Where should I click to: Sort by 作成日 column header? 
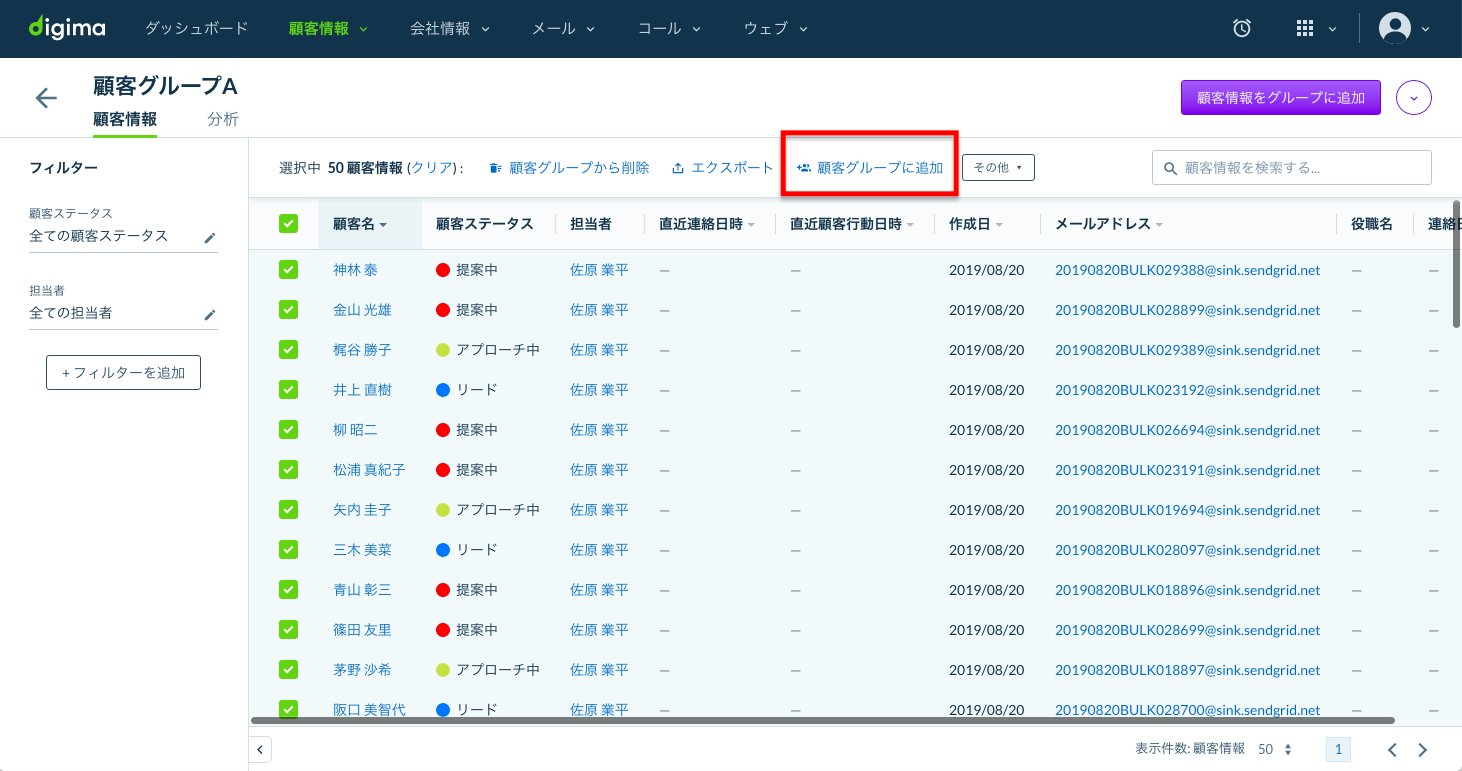tap(976, 224)
